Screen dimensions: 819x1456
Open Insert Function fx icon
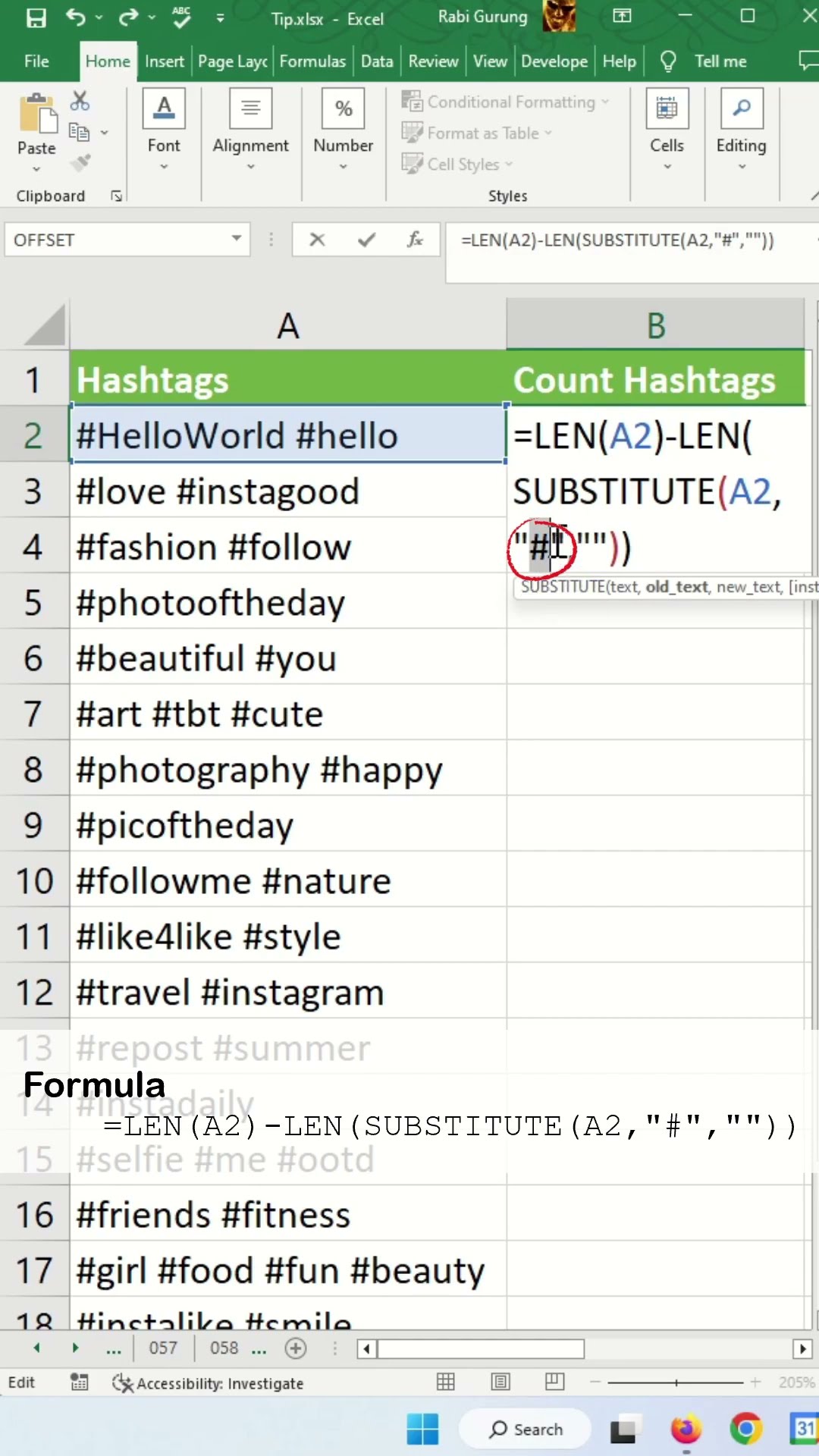click(x=414, y=240)
